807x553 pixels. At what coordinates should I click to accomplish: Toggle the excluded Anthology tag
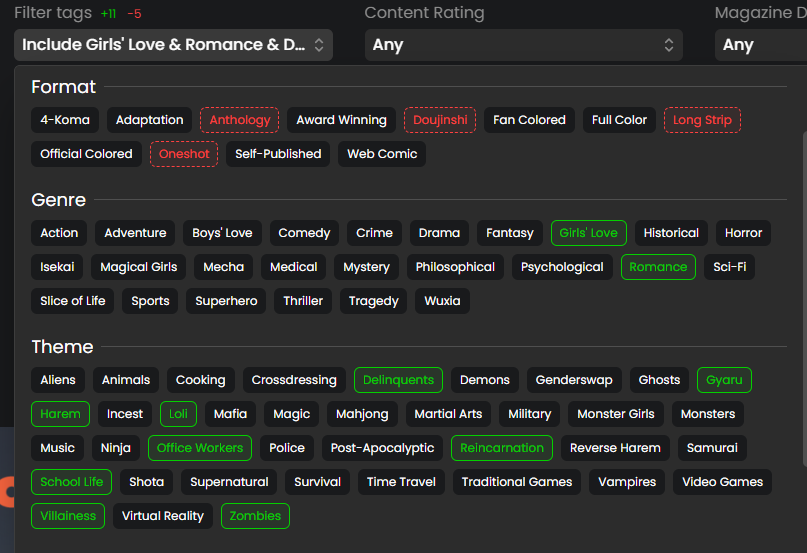click(x=239, y=120)
